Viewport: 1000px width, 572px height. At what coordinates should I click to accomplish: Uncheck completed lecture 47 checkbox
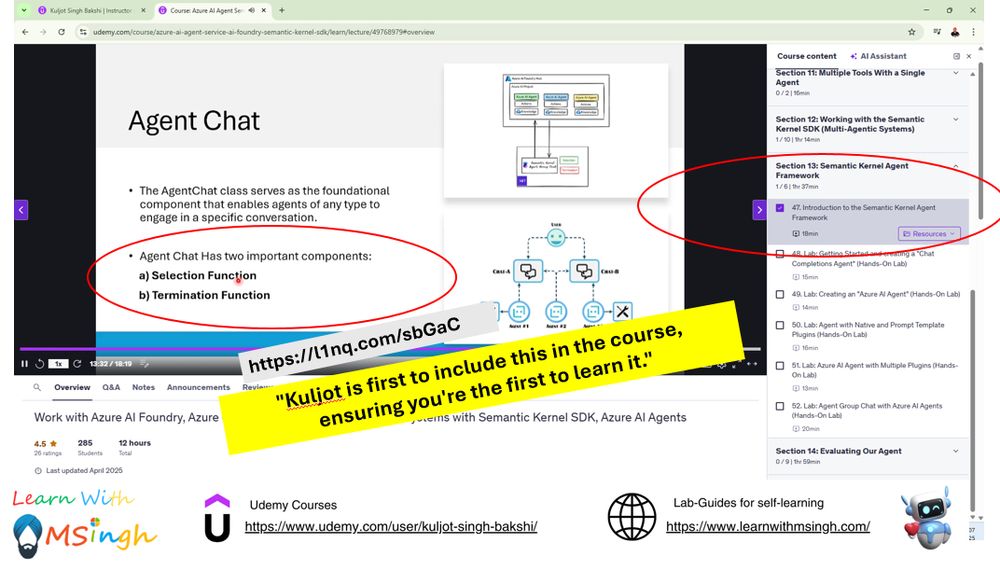[x=779, y=208]
